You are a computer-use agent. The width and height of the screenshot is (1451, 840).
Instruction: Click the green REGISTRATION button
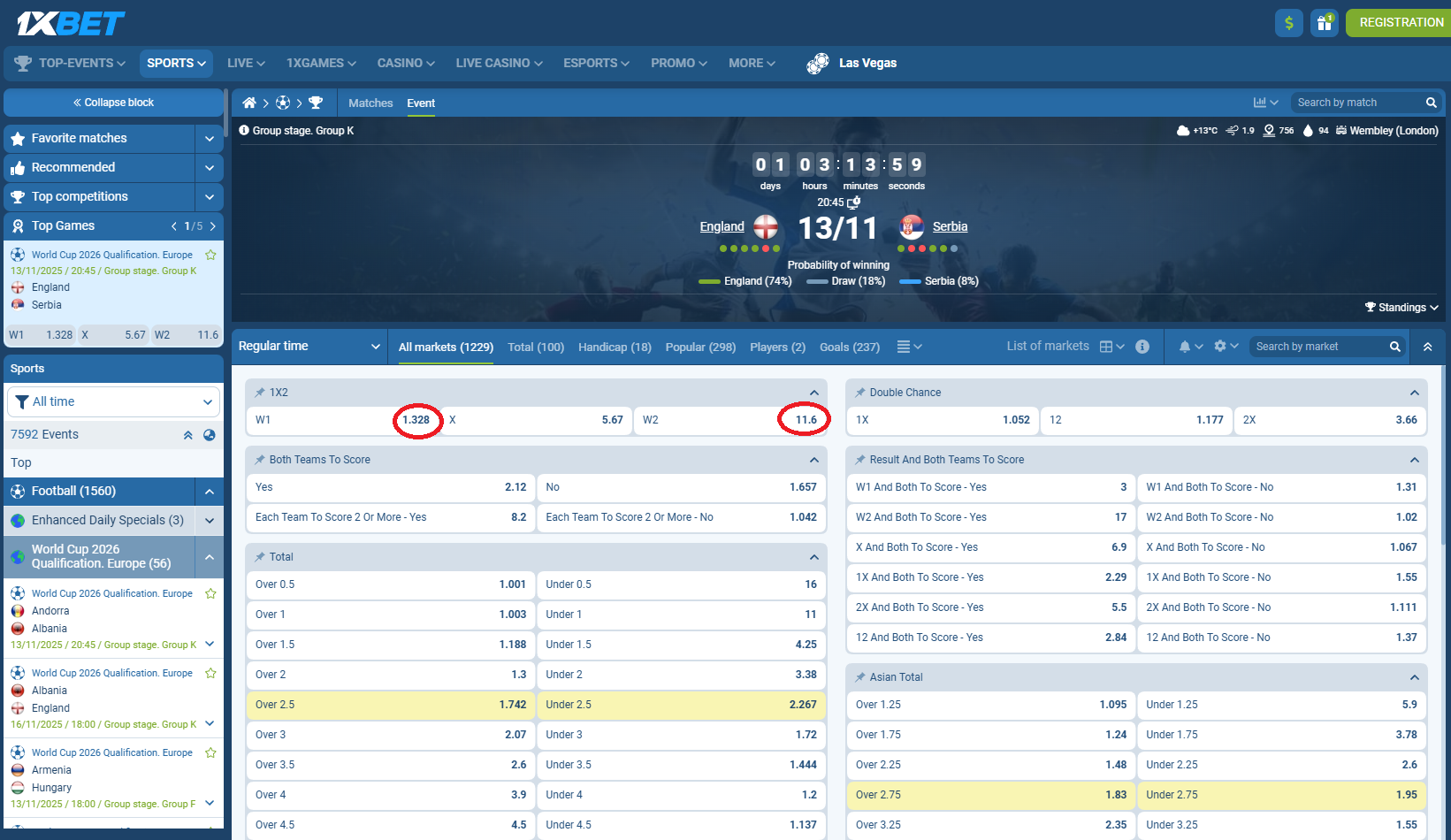click(1398, 22)
